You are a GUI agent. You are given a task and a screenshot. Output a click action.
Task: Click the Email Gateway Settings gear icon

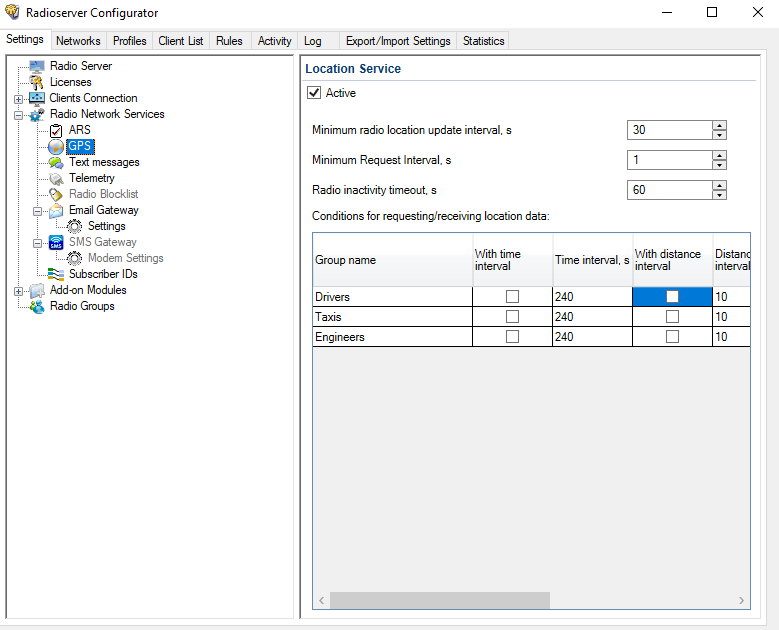coord(75,227)
